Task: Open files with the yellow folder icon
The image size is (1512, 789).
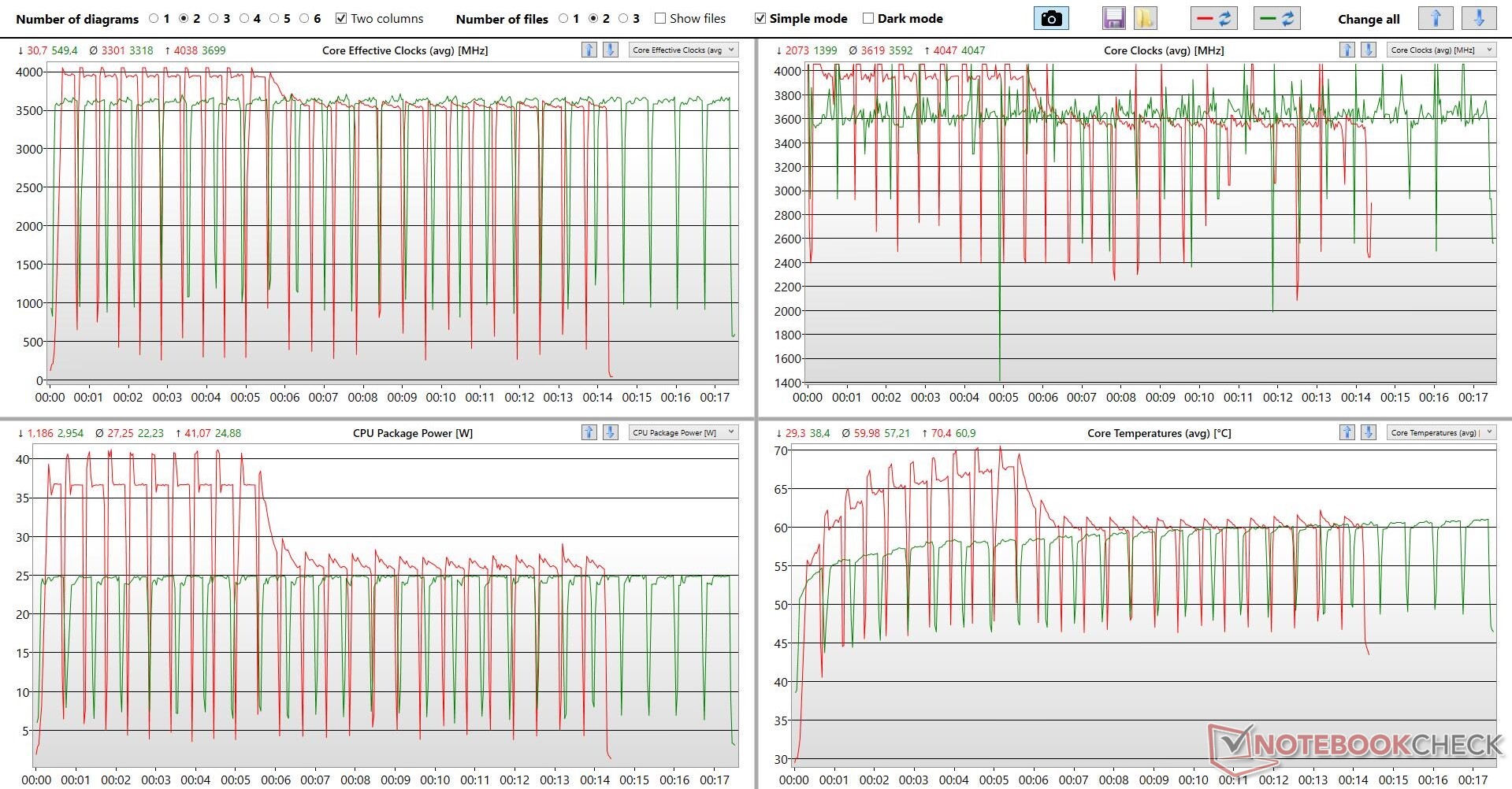Action: pos(1145,18)
